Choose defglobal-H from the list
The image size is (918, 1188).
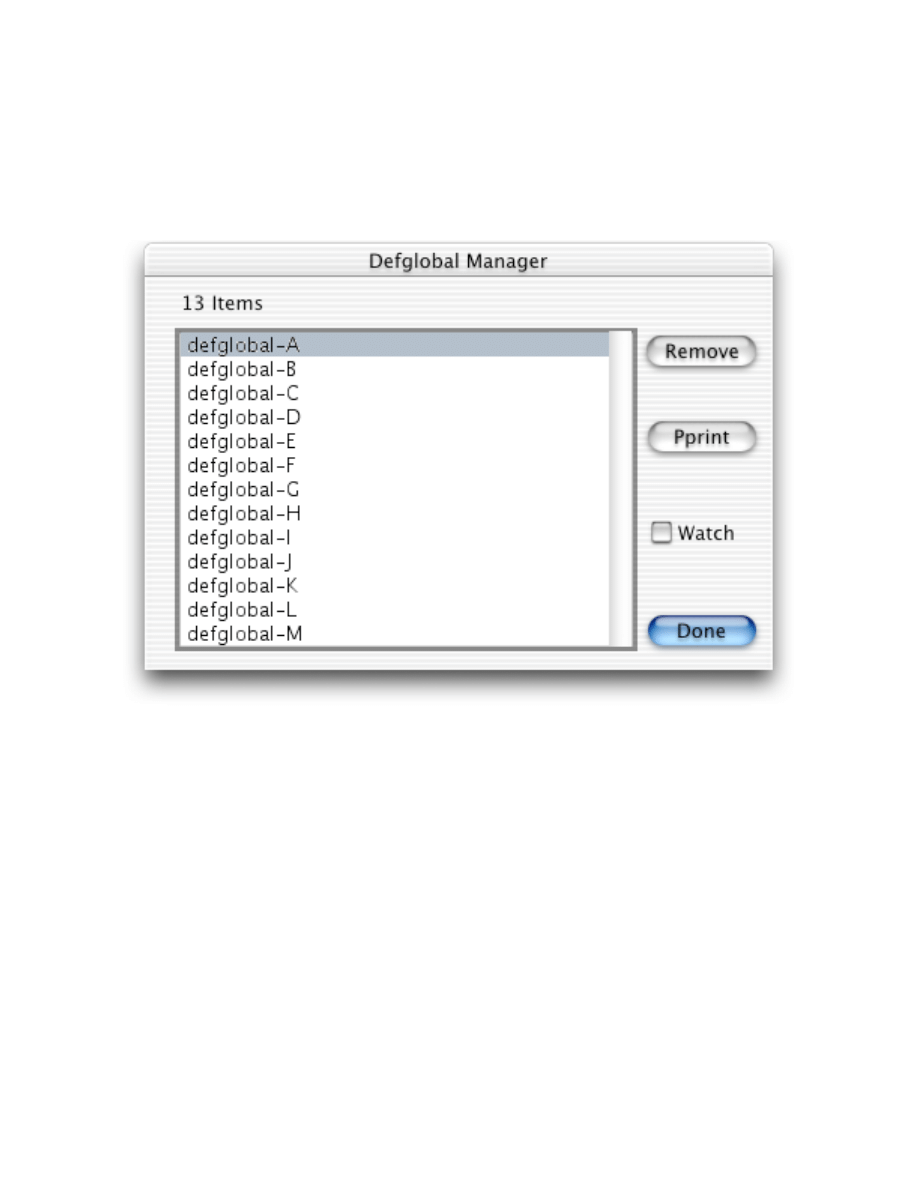coord(395,513)
